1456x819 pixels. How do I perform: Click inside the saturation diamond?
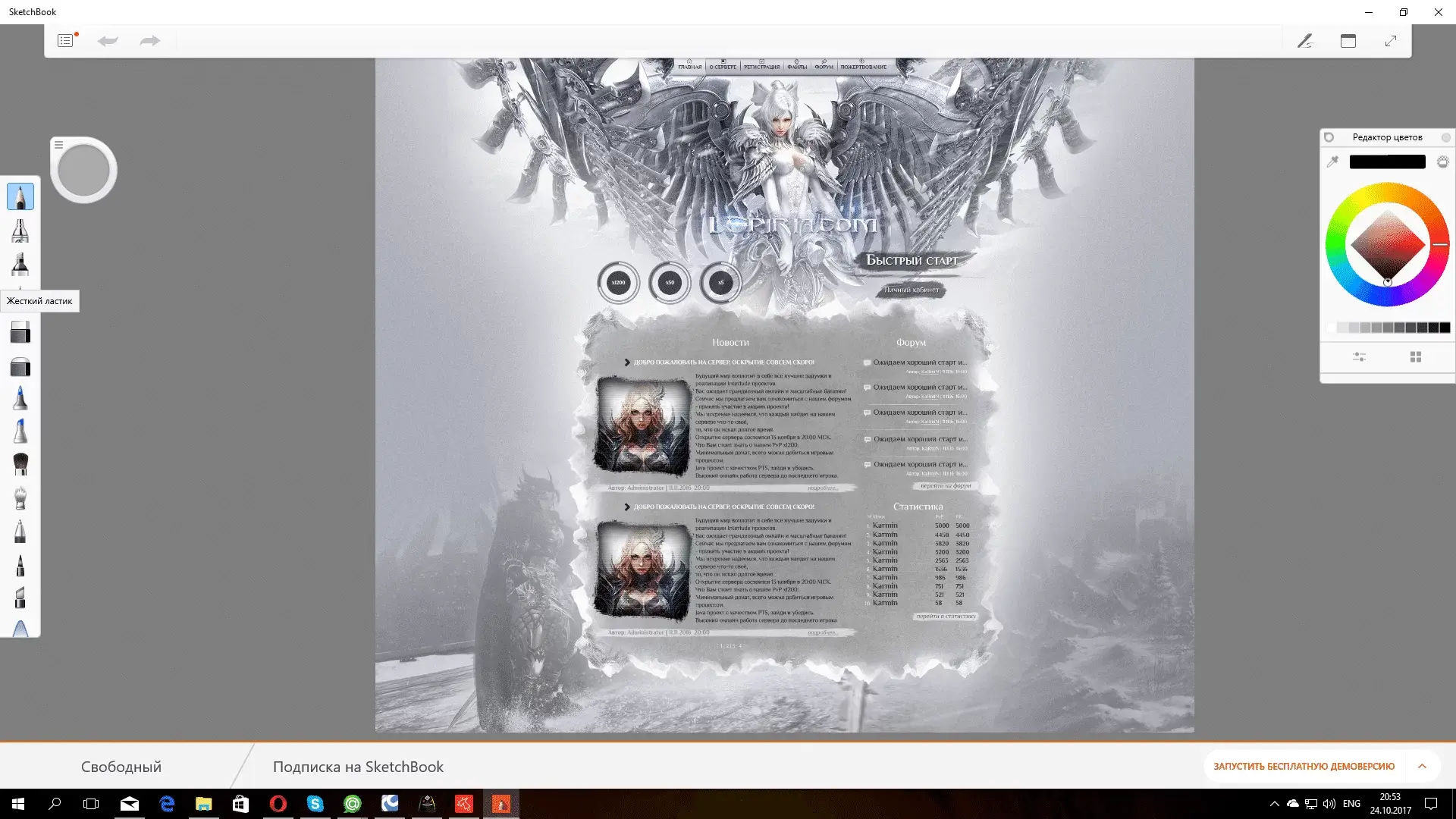click(1387, 244)
